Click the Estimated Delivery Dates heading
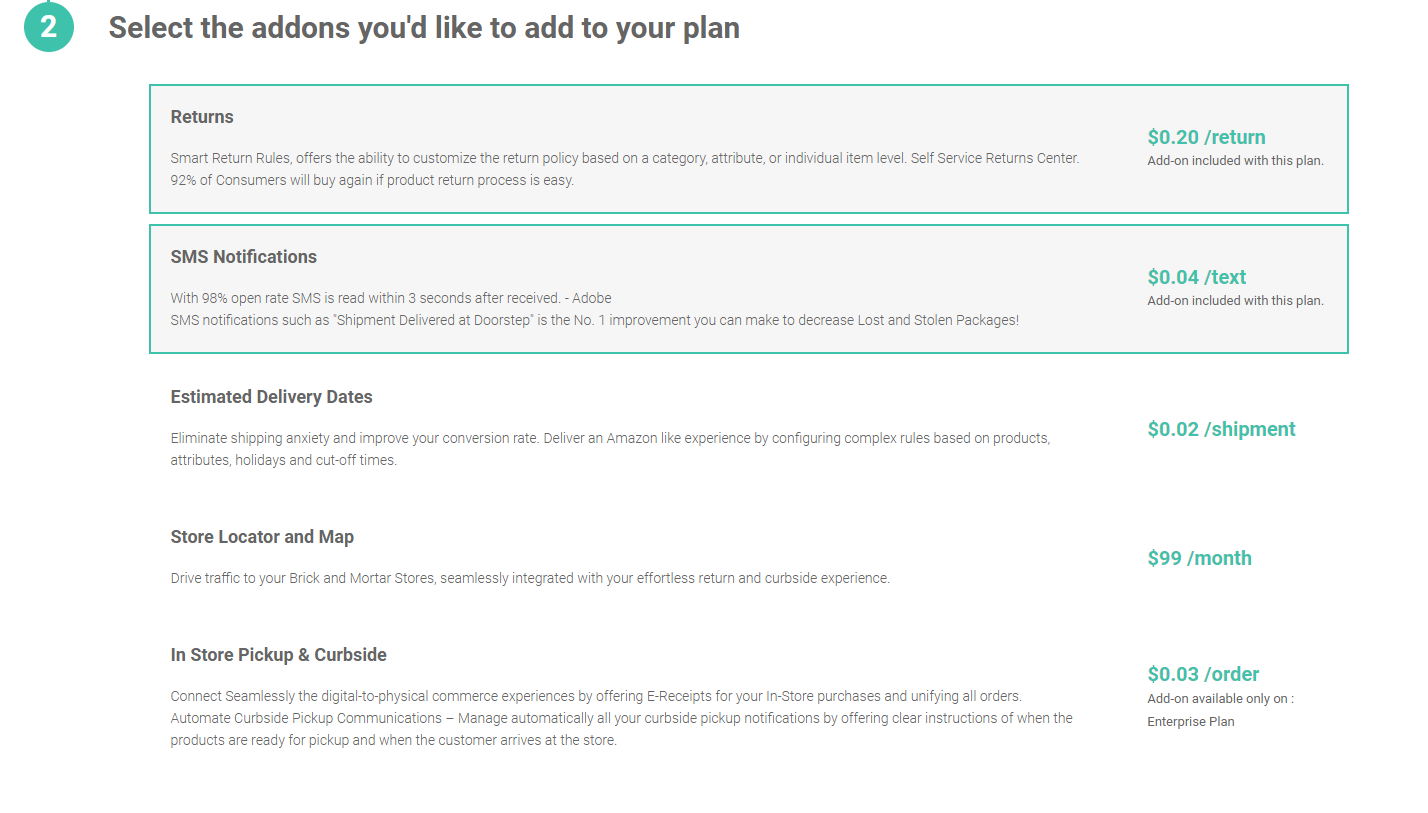The image size is (1428, 813). click(x=272, y=397)
